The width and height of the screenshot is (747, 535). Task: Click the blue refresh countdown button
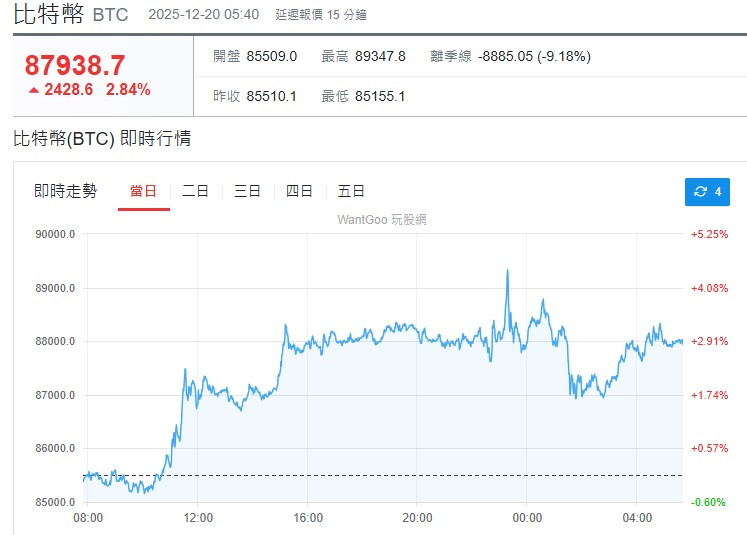[x=707, y=191]
